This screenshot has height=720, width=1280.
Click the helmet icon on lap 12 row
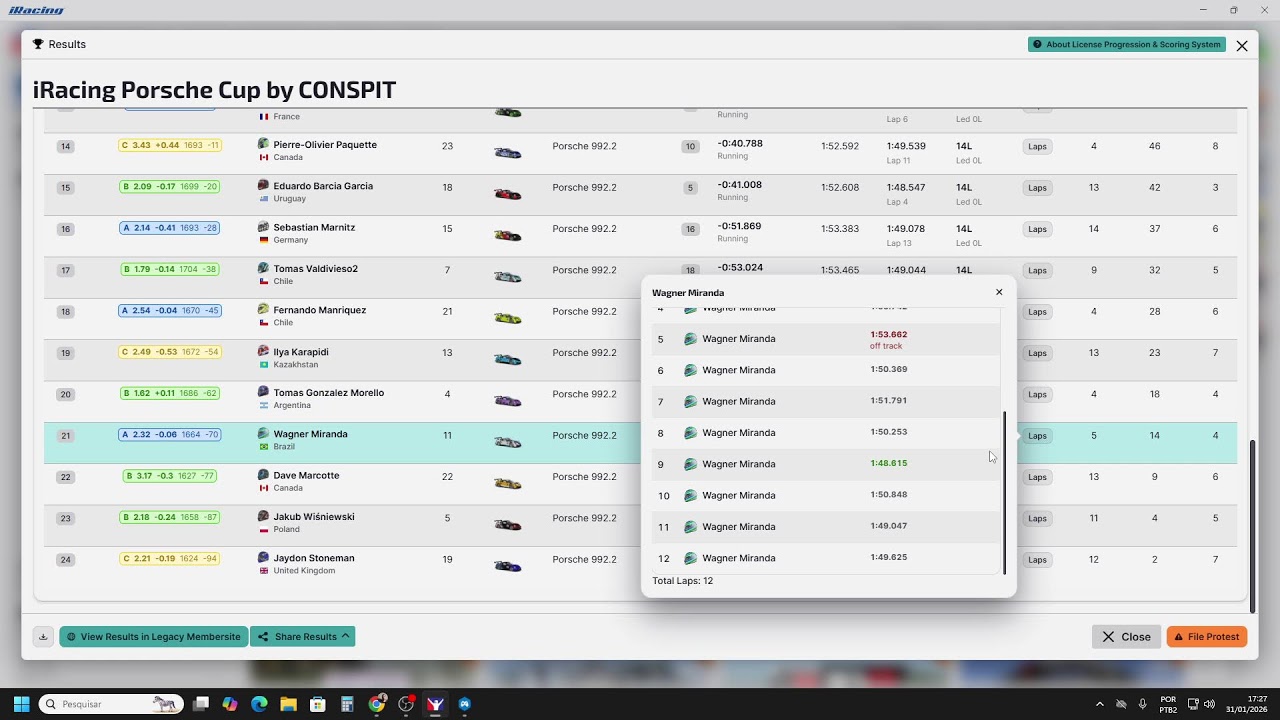[x=690, y=558]
